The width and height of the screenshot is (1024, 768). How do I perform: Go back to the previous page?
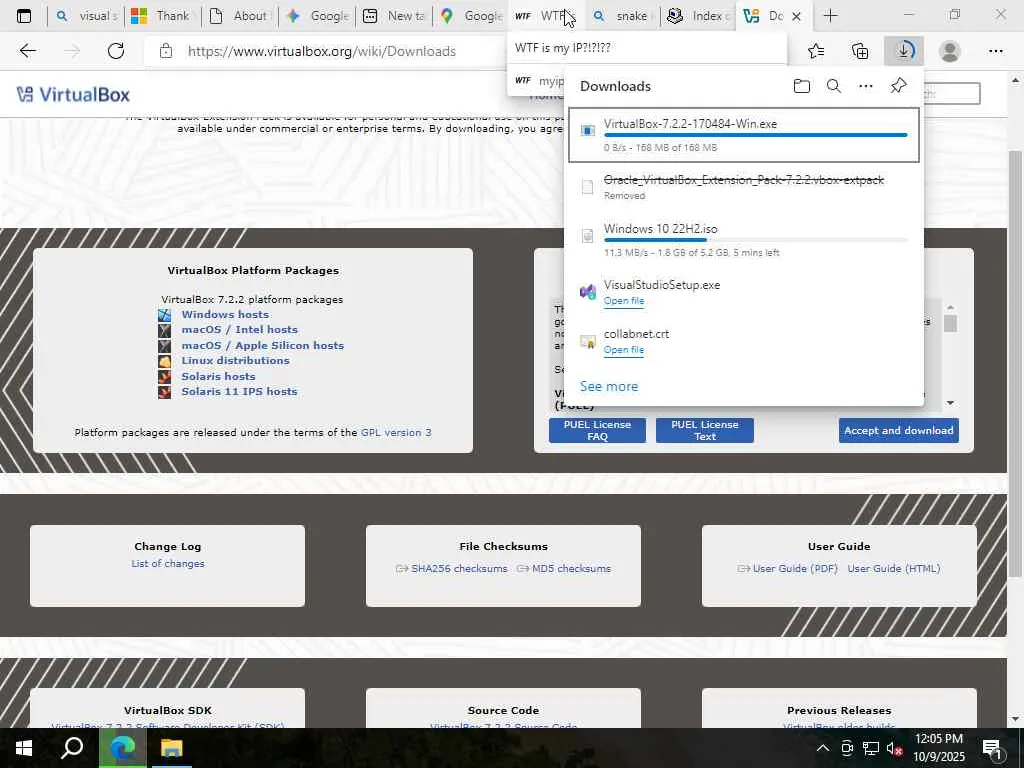pyautogui.click(x=27, y=51)
